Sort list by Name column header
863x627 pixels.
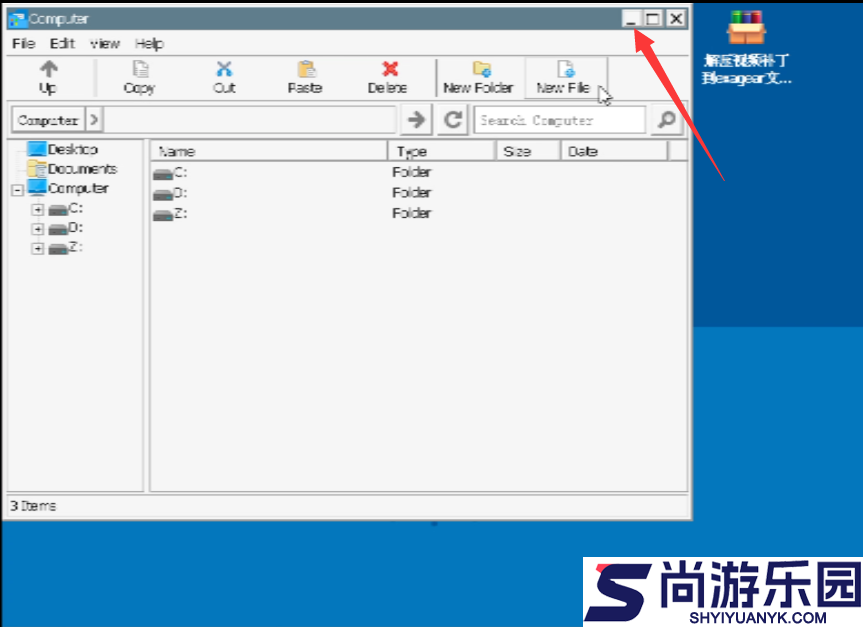(x=268, y=151)
